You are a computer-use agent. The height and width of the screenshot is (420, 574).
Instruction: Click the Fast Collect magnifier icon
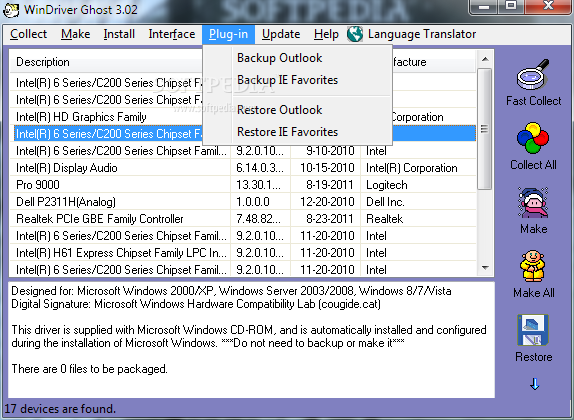tap(533, 74)
